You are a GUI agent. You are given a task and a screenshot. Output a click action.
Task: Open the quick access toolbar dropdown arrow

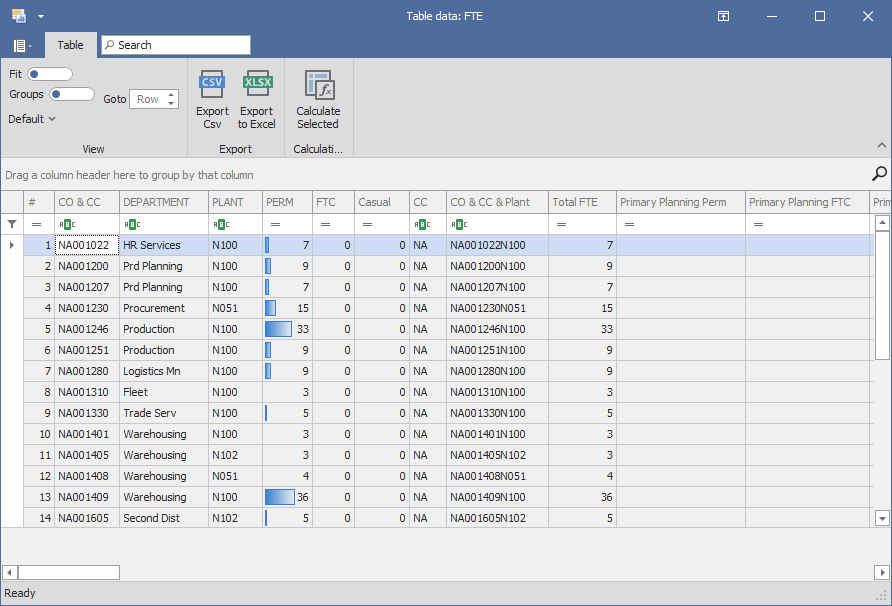click(41, 17)
